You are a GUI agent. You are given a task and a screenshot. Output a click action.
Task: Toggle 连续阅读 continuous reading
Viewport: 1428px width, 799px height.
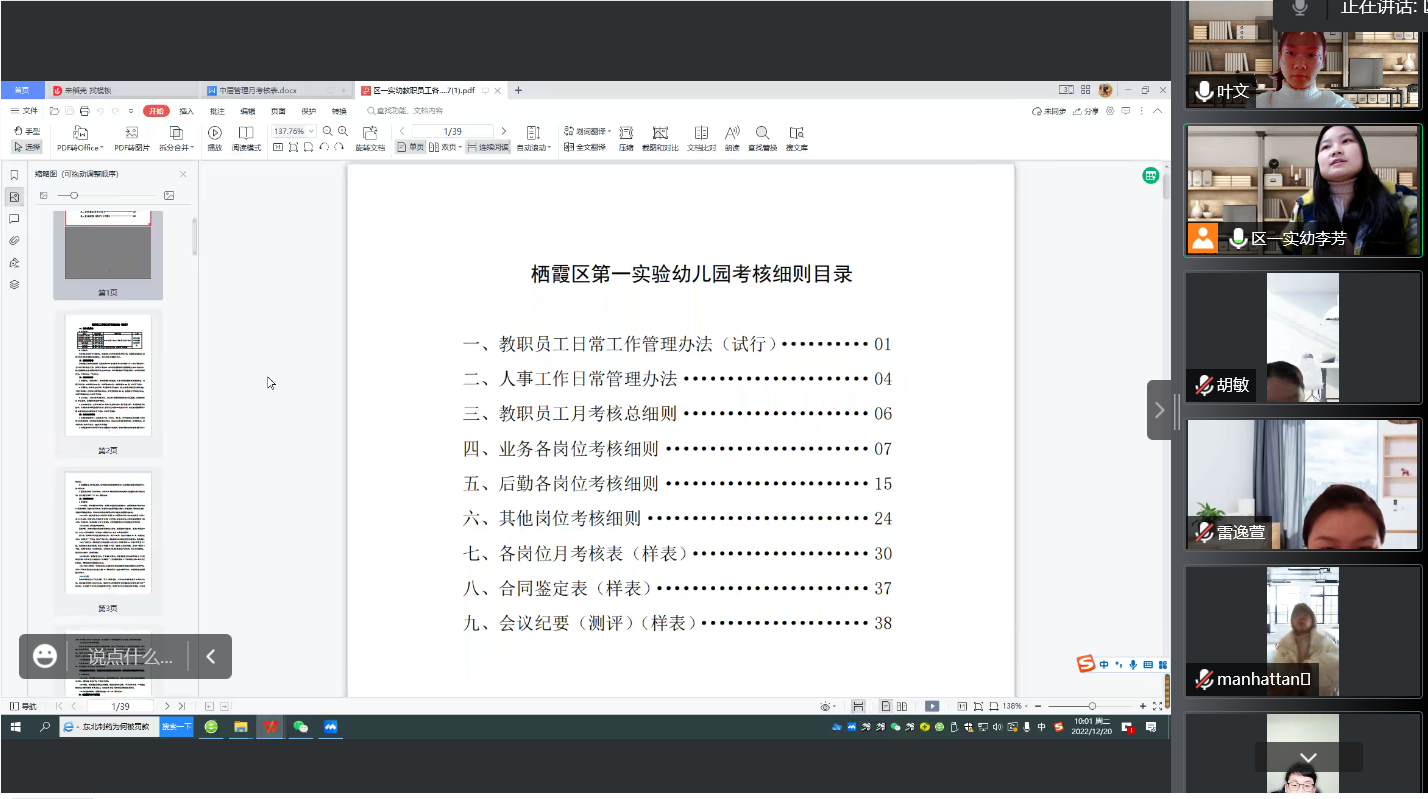(x=488, y=147)
